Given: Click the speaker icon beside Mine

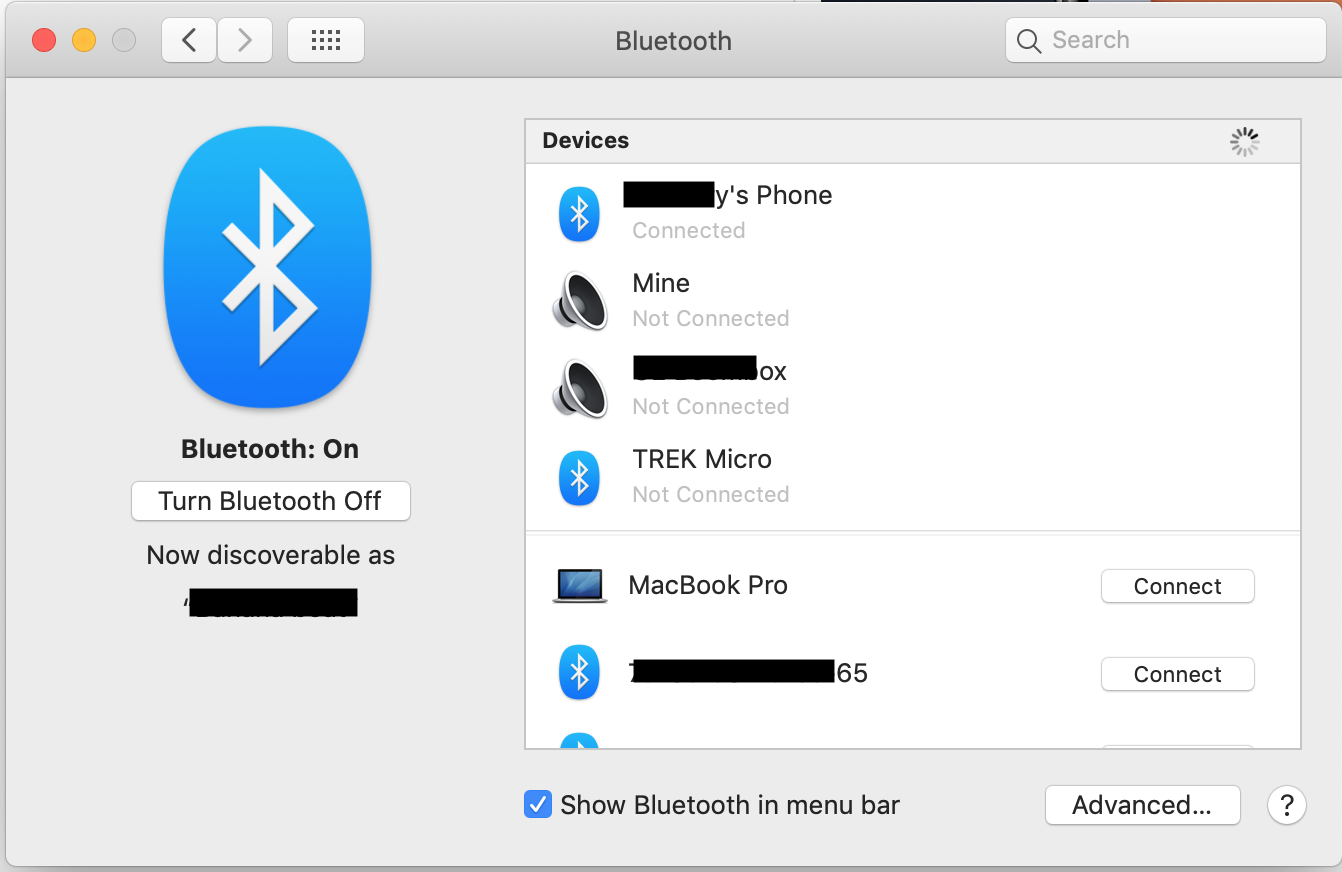Looking at the screenshot, I should pyautogui.click(x=580, y=301).
